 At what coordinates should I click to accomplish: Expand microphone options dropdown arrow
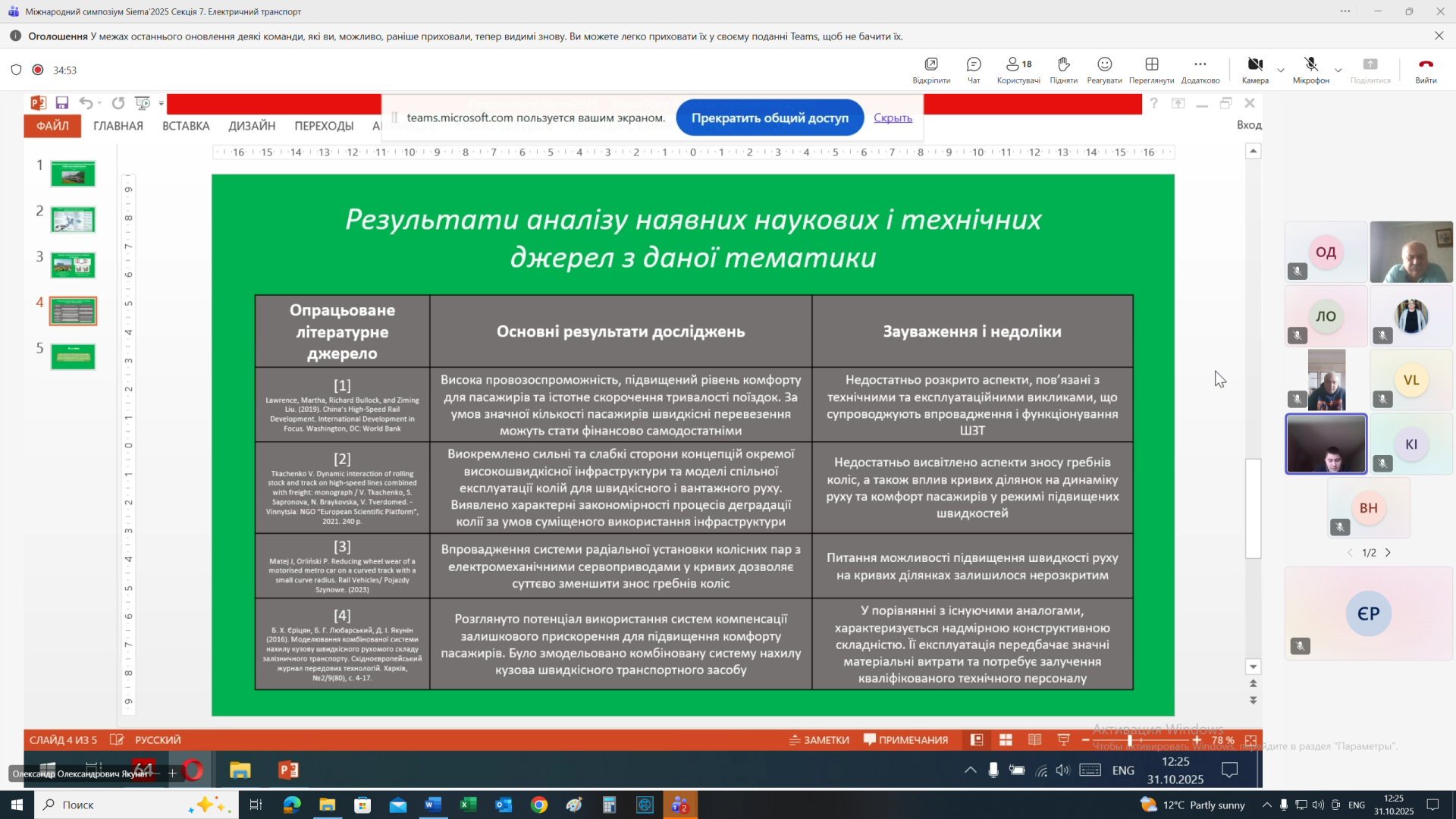[x=1338, y=71]
